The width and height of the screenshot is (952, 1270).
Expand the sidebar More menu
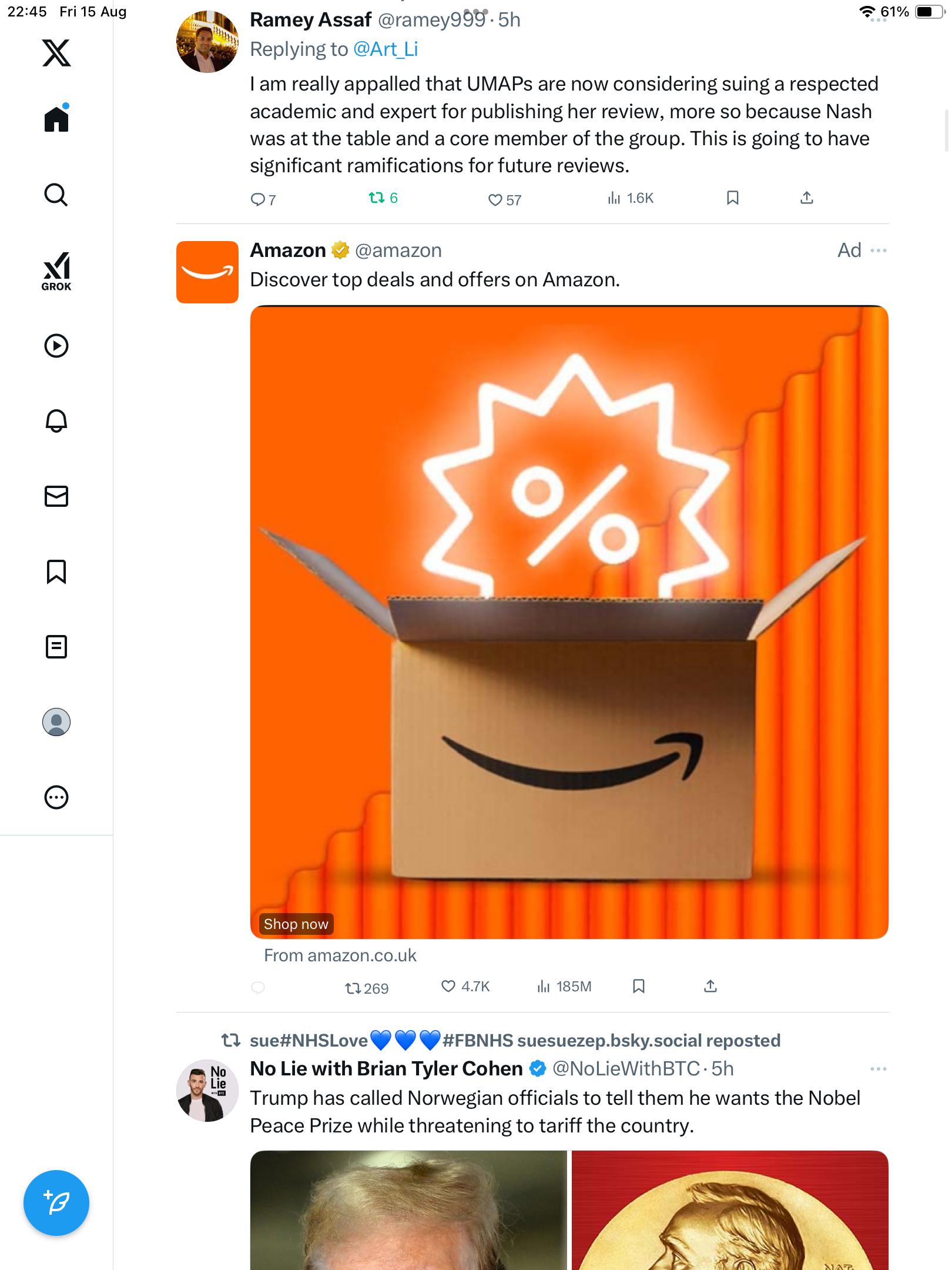click(56, 797)
